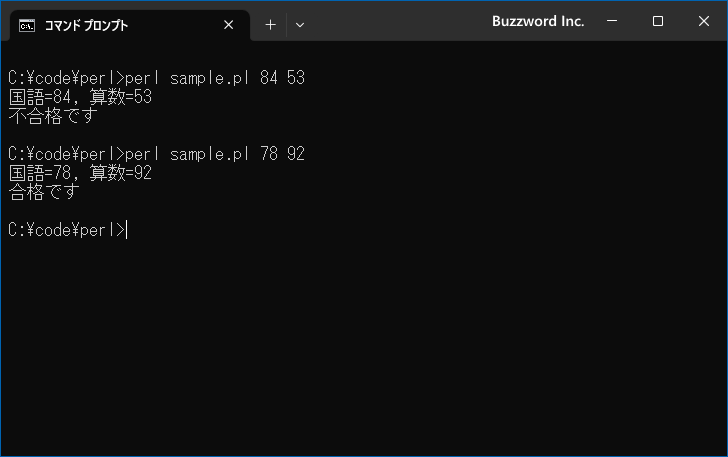The image size is (728, 457).
Task: Click the Buzzword Inc. title text
Action: (538, 21)
